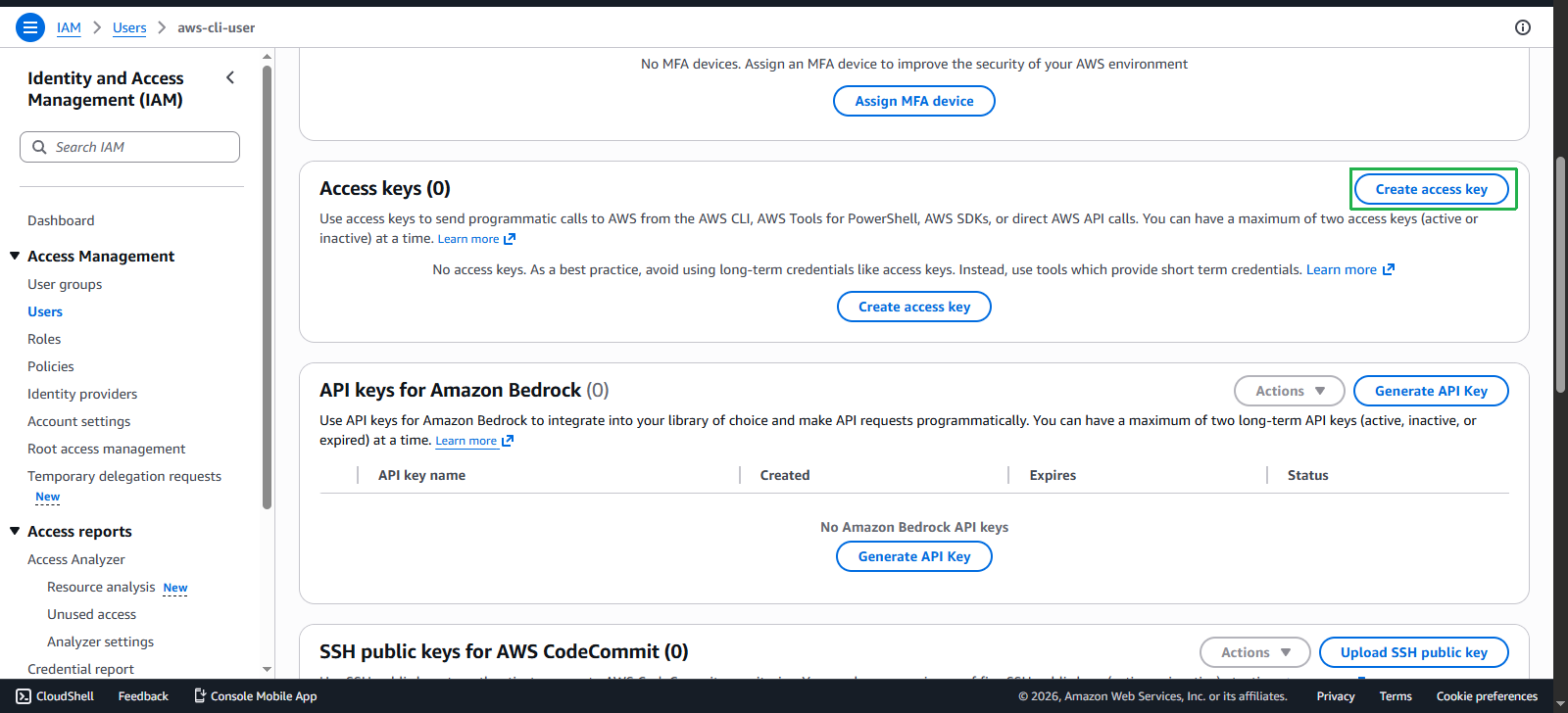Image resolution: width=1568 pixels, height=713 pixels.
Task: Go to Users breadcrumb link
Action: tap(129, 27)
